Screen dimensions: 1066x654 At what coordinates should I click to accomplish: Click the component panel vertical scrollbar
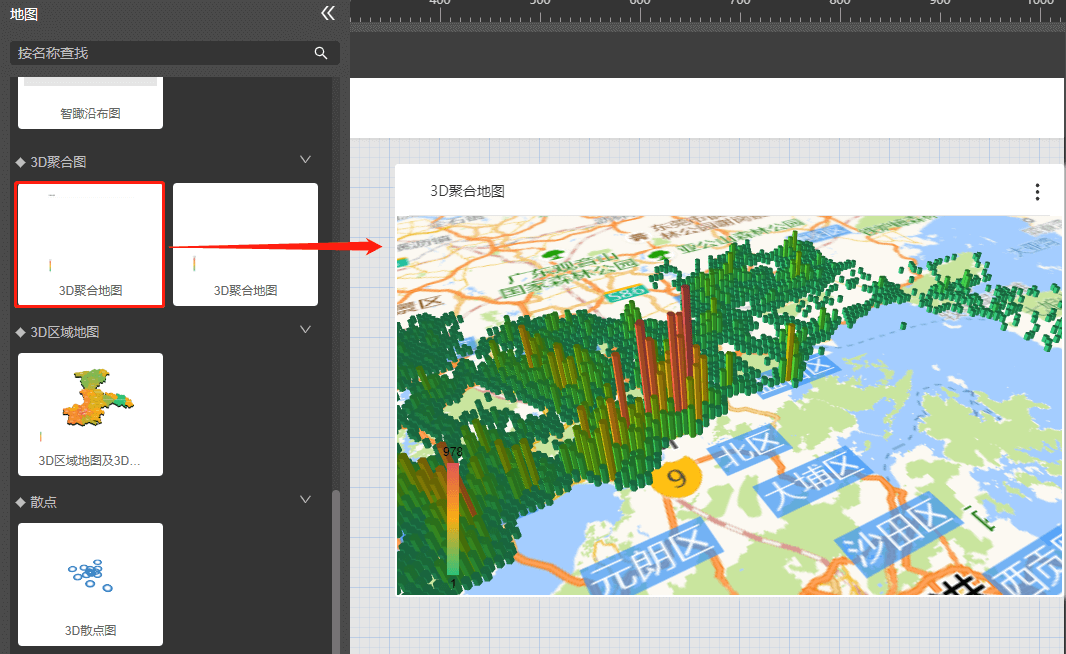tap(336, 570)
